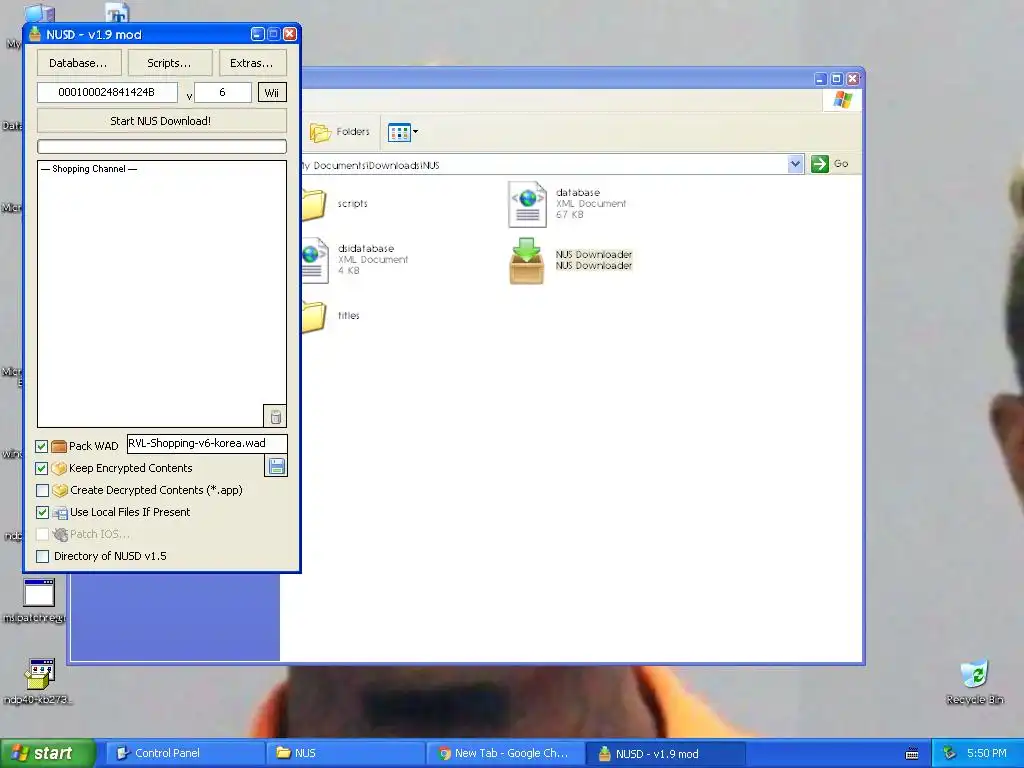This screenshot has height=768, width=1024.
Task: Click the floppy disk save icon
Action: pos(276,466)
